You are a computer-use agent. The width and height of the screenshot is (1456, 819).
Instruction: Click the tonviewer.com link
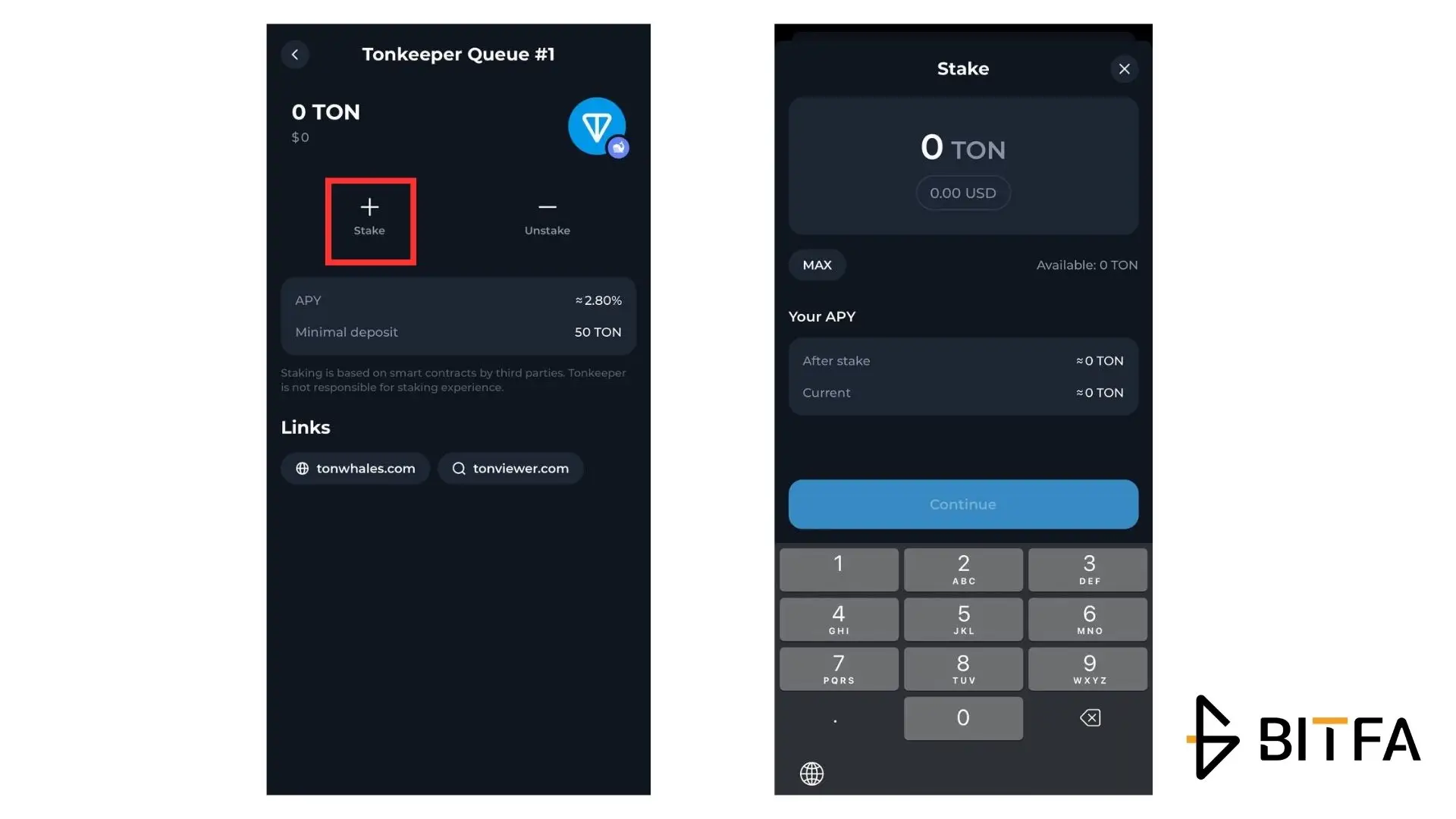(x=510, y=468)
